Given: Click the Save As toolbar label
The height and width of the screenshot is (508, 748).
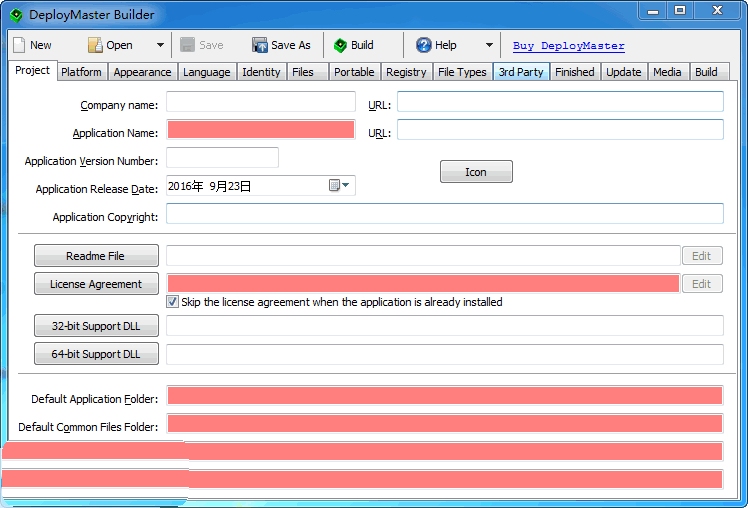Looking at the screenshot, I should coord(291,45).
